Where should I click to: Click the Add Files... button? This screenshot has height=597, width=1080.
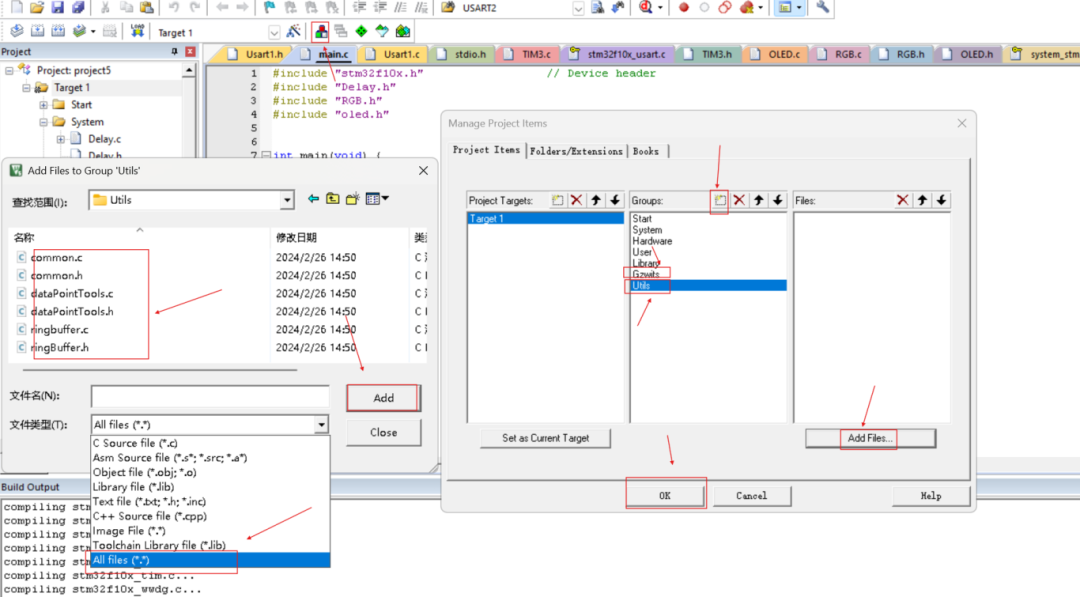[870, 438]
